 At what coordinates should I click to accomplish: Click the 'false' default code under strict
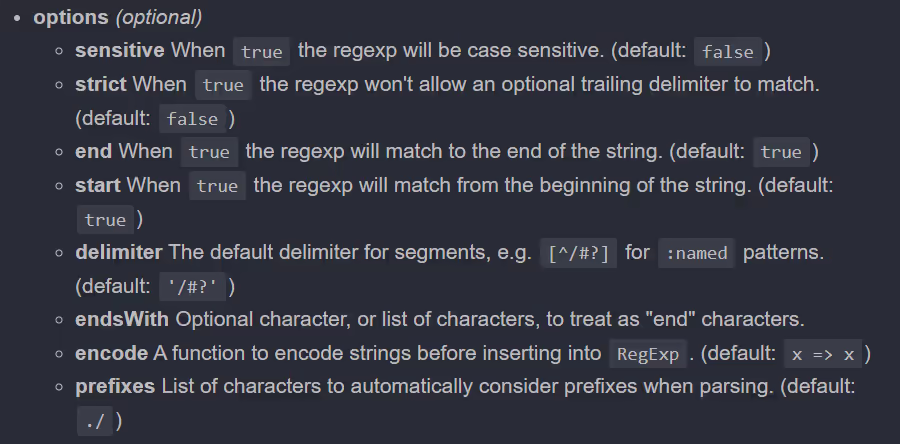tap(192, 119)
